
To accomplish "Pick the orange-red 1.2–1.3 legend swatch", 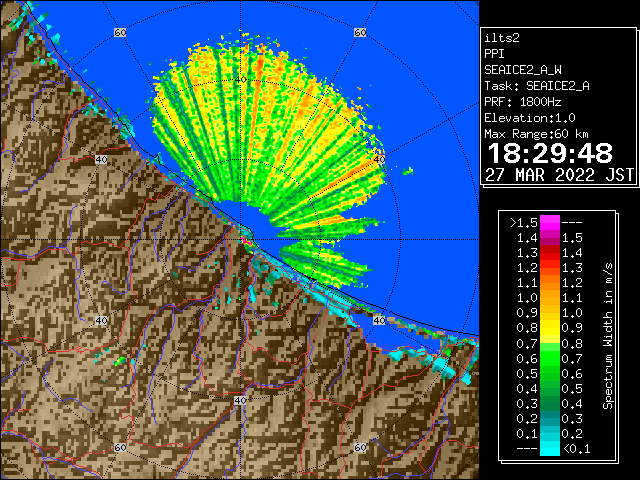I will click(x=550, y=268).
